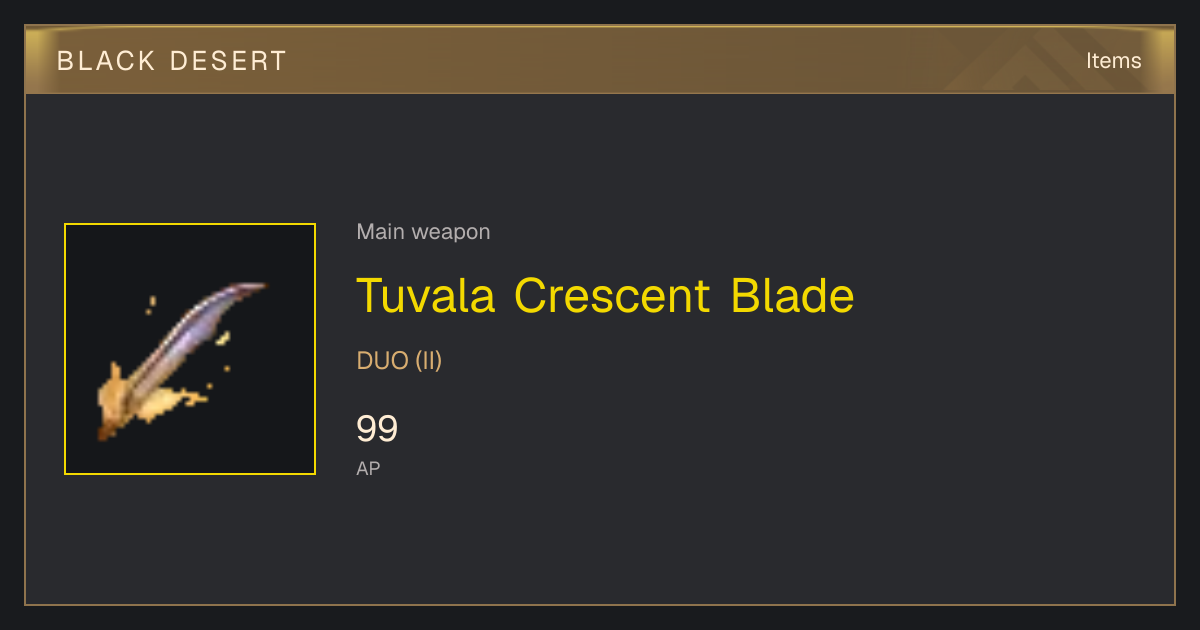Click the Tuvala Crescent Blade item icon

pyautogui.click(x=190, y=349)
